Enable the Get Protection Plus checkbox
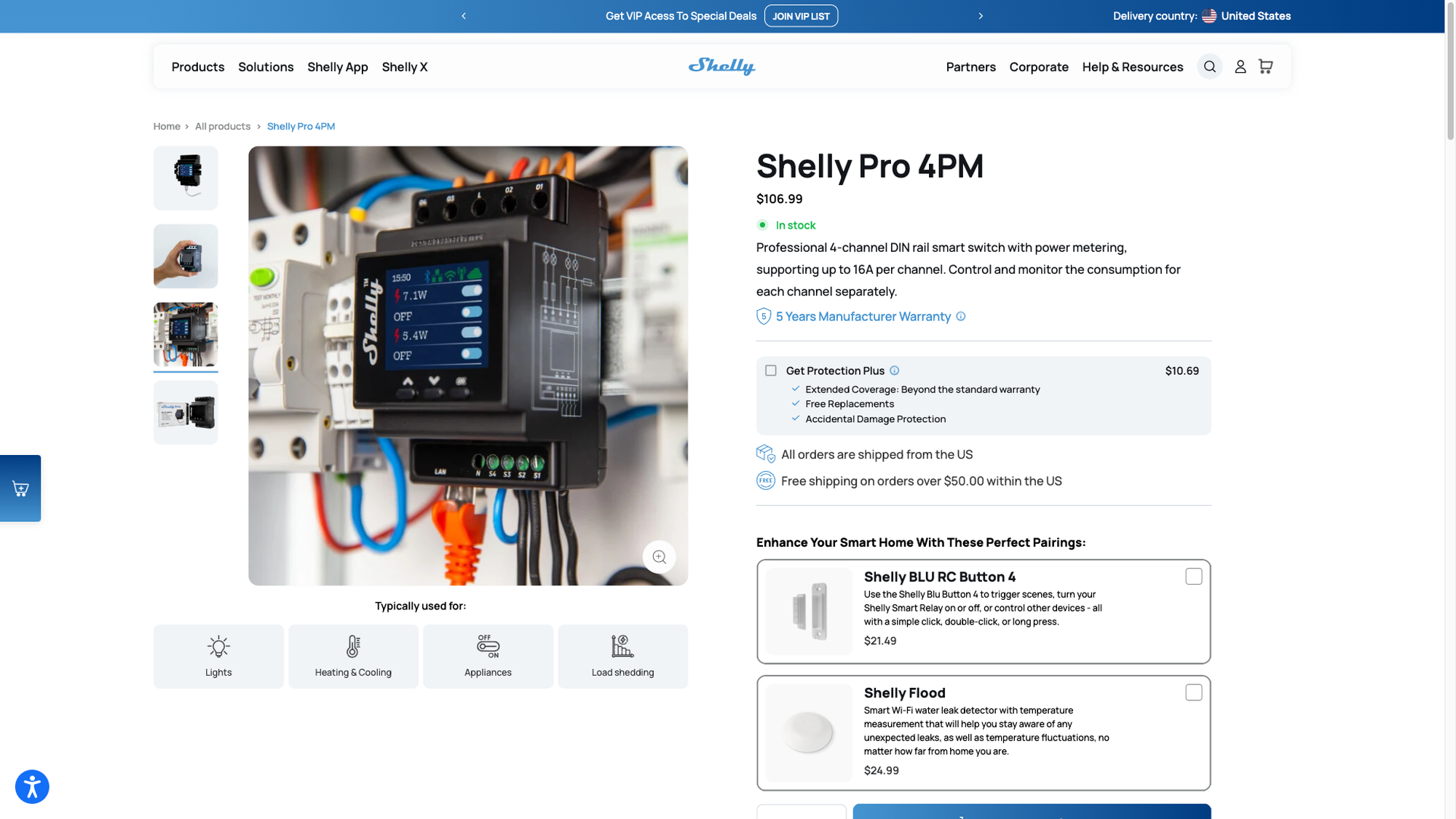This screenshot has width=1456, height=819. (771, 371)
